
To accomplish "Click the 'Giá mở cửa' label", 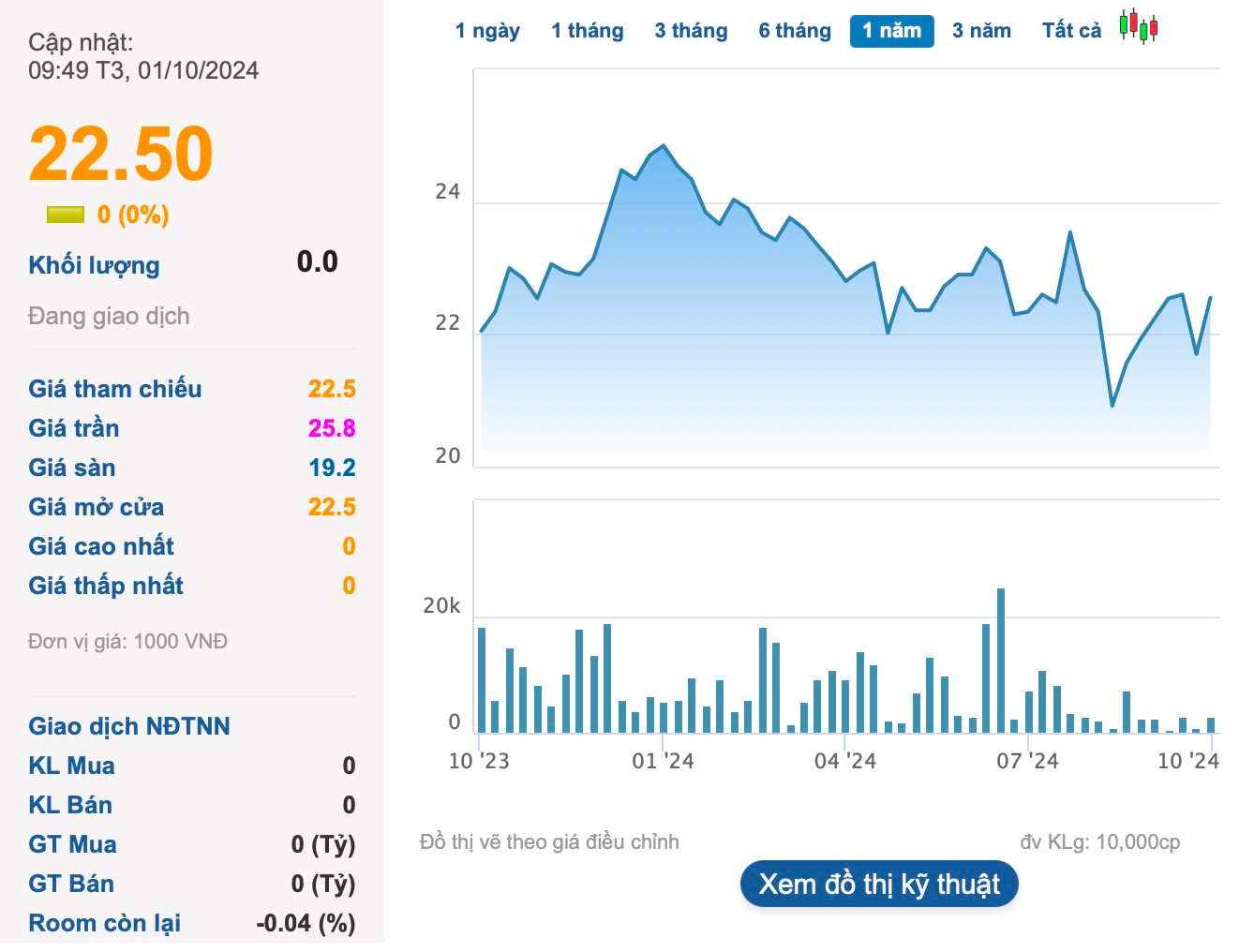I will pos(97,507).
